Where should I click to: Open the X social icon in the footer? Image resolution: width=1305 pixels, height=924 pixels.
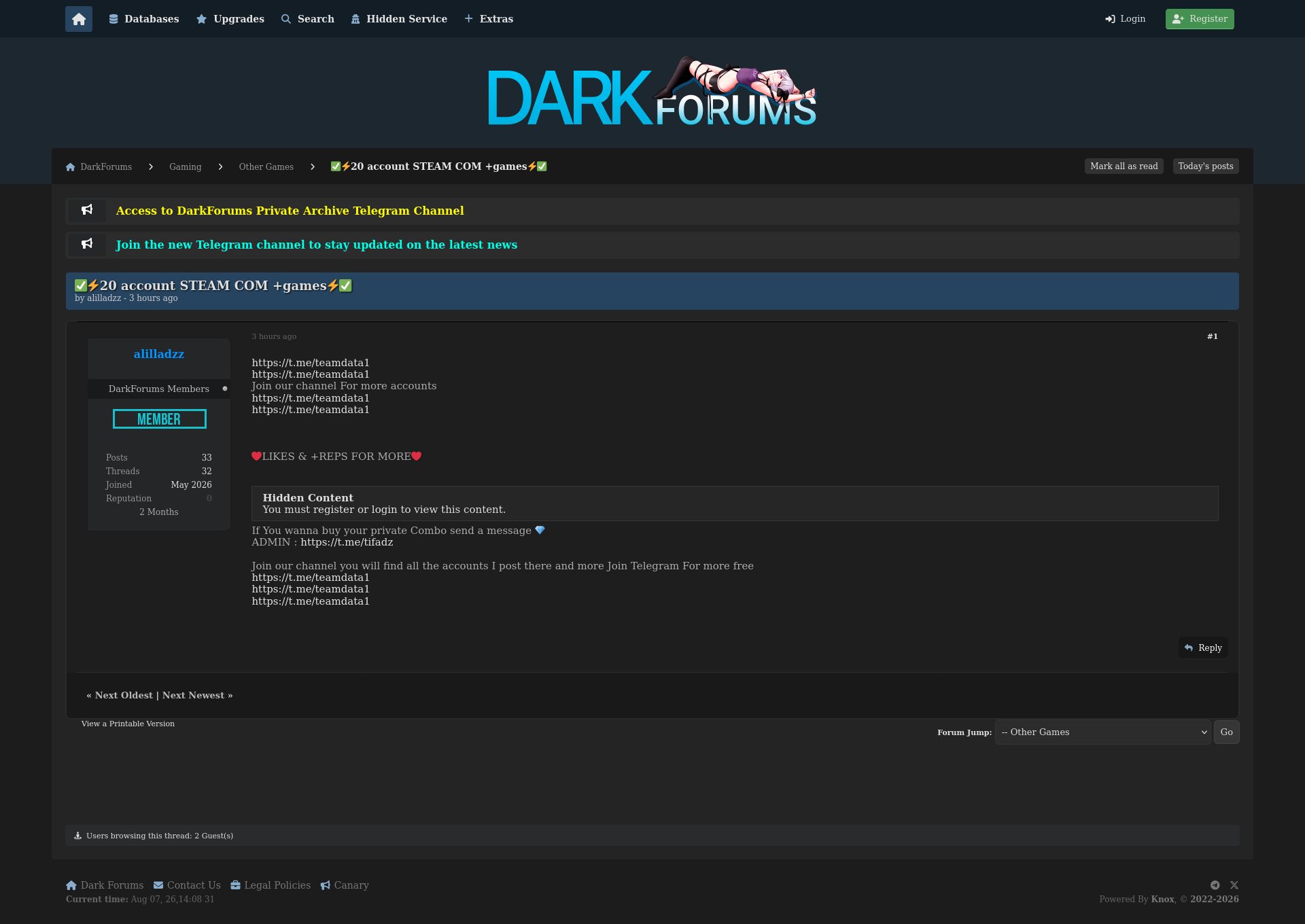tap(1234, 885)
